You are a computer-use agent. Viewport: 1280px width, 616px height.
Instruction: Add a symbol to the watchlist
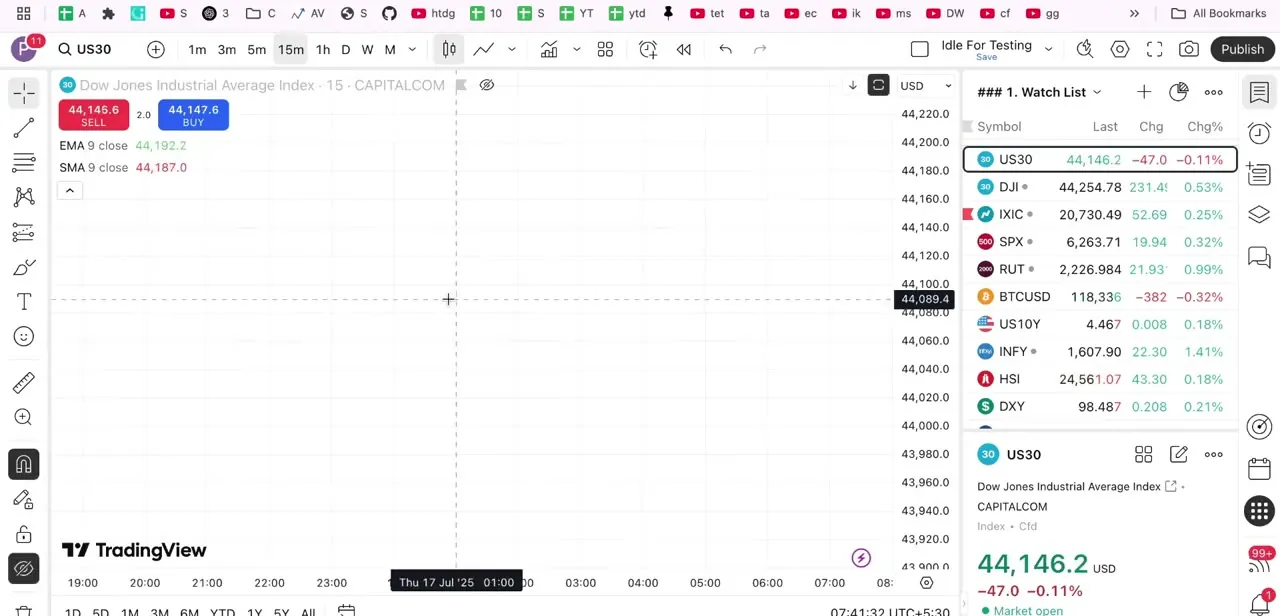click(x=1144, y=92)
